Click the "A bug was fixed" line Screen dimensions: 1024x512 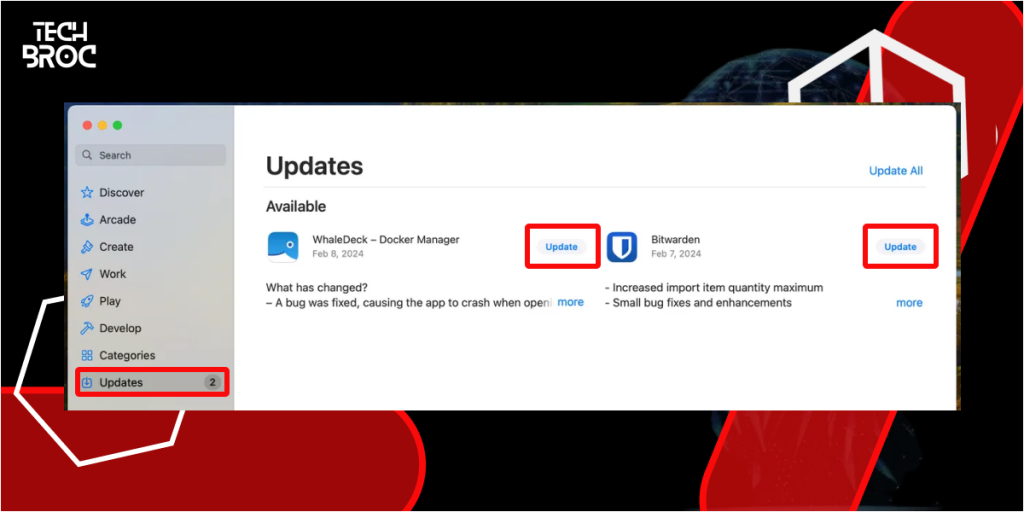pyautogui.click(x=409, y=303)
